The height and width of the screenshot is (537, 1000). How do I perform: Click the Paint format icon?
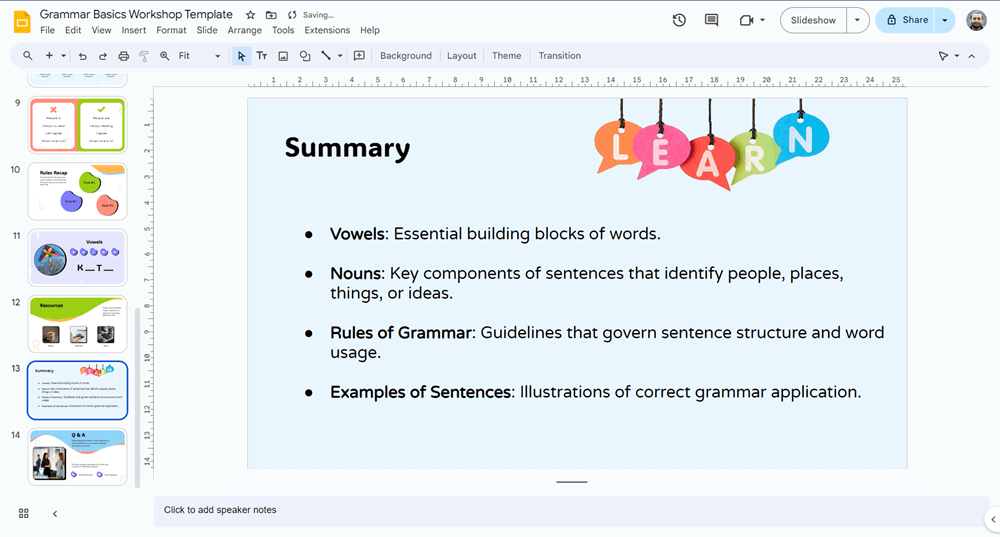pos(144,56)
